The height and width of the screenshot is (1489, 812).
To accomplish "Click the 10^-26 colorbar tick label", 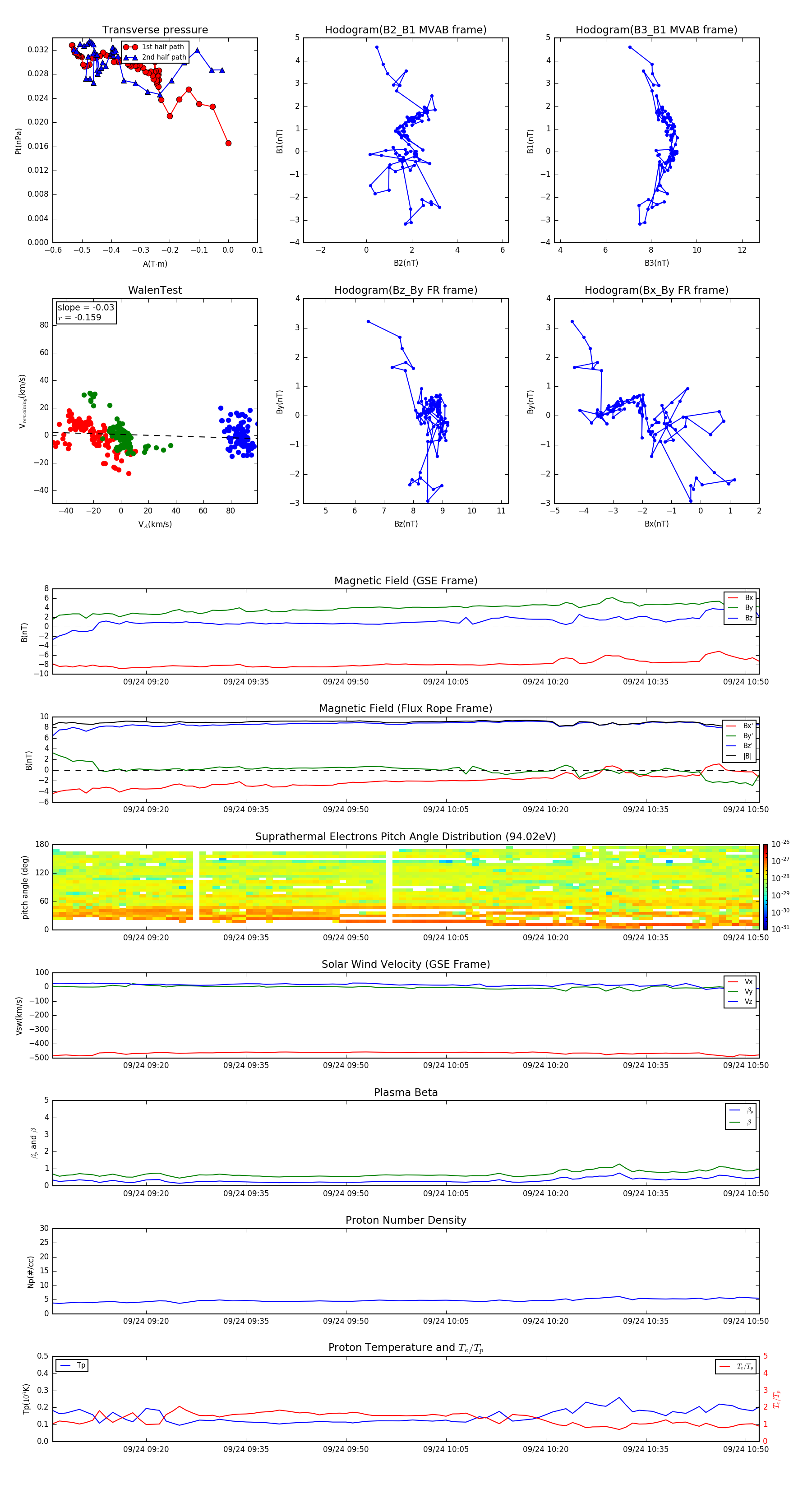I will (x=780, y=844).
